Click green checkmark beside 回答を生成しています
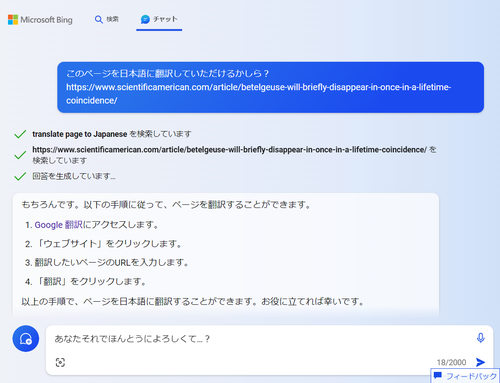This screenshot has width=500, height=383. [x=20, y=176]
